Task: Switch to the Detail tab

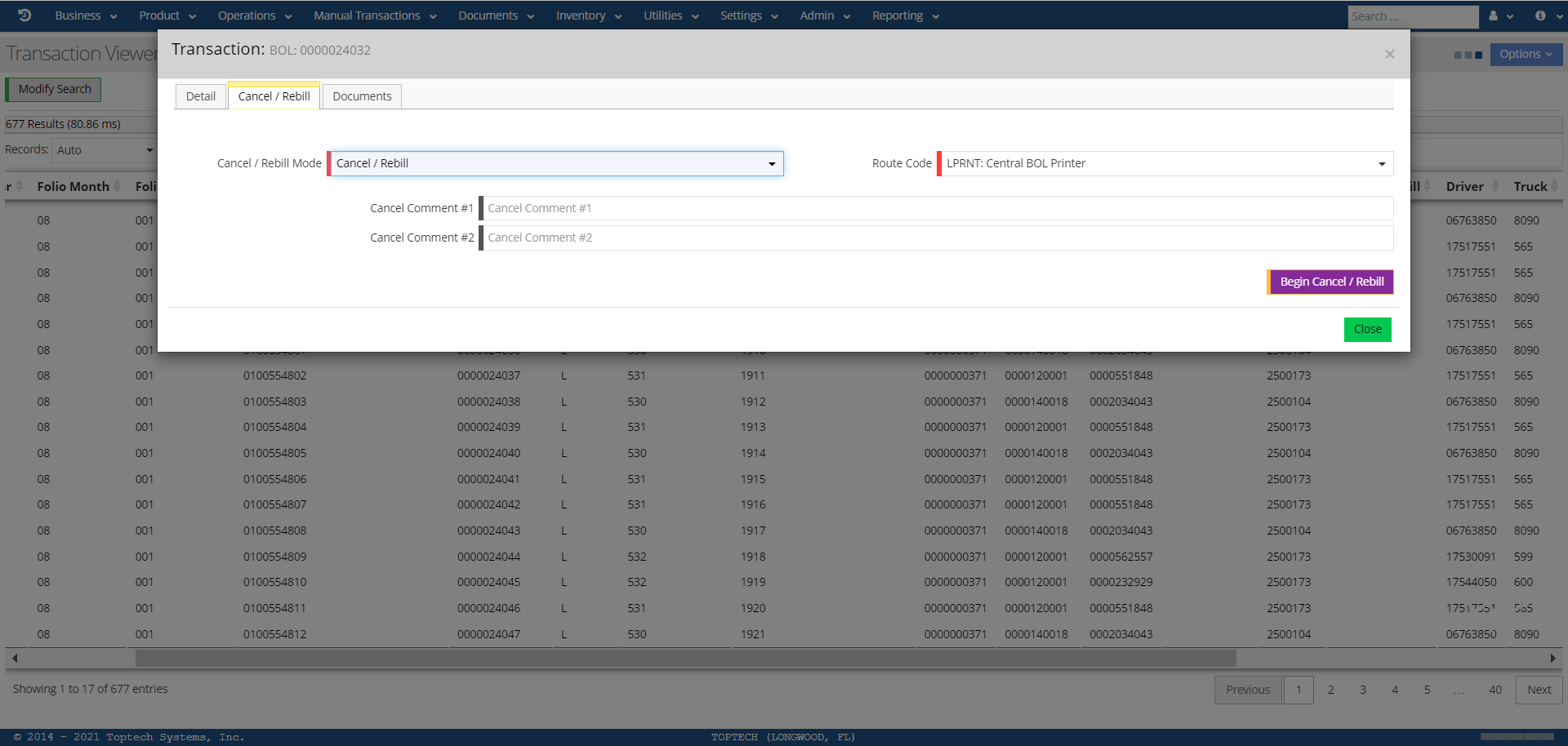Action: click(201, 96)
